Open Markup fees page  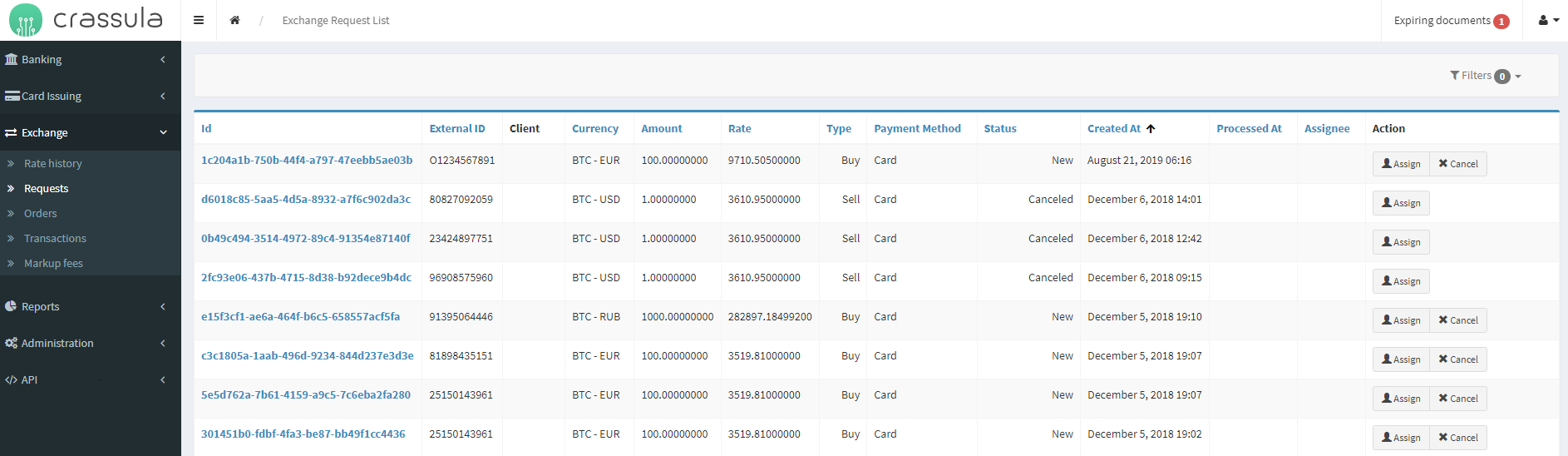click(x=53, y=264)
